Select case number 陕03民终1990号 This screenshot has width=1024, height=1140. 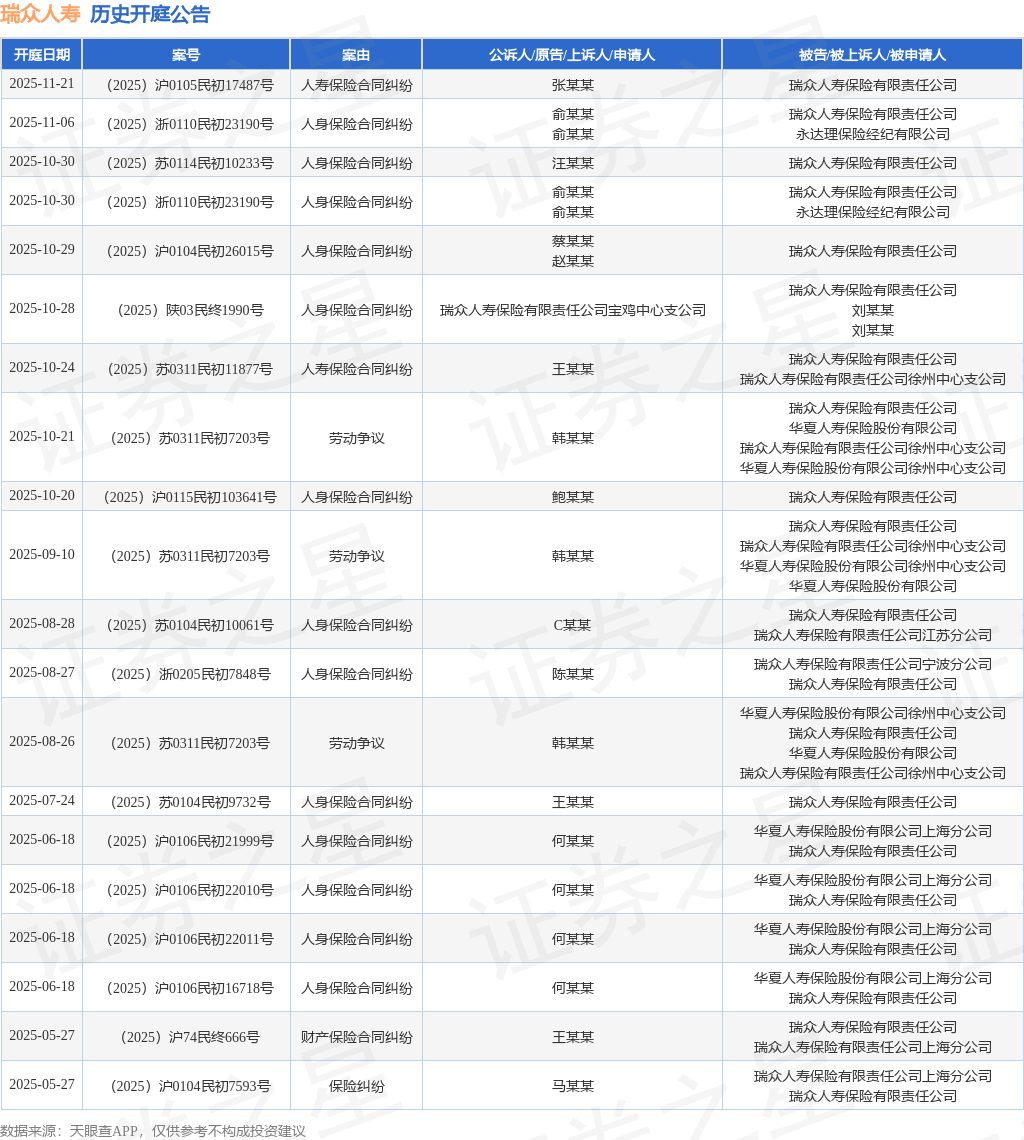pyautogui.click(x=190, y=310)
